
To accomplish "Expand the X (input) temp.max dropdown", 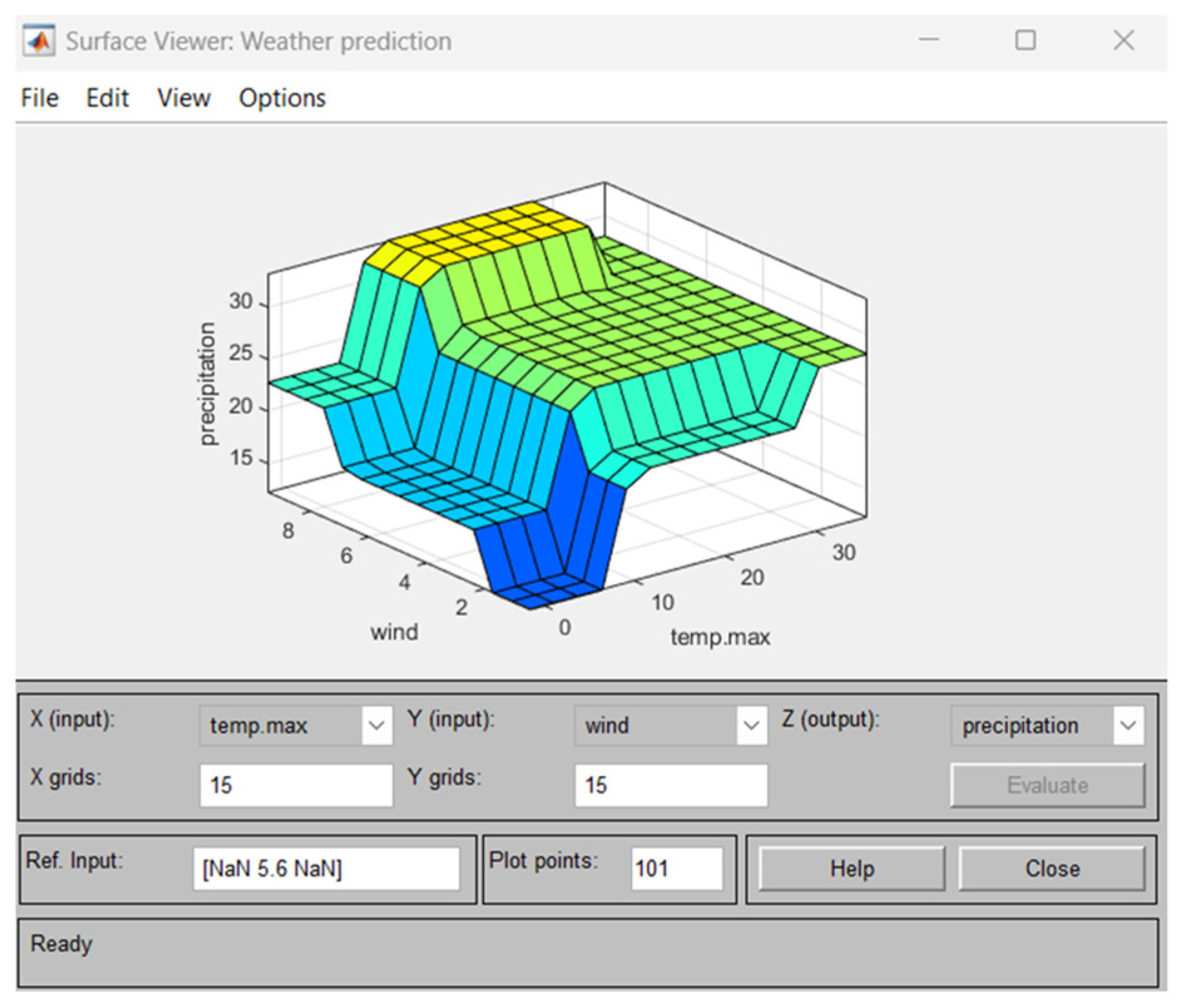I will tap(376, 725).
